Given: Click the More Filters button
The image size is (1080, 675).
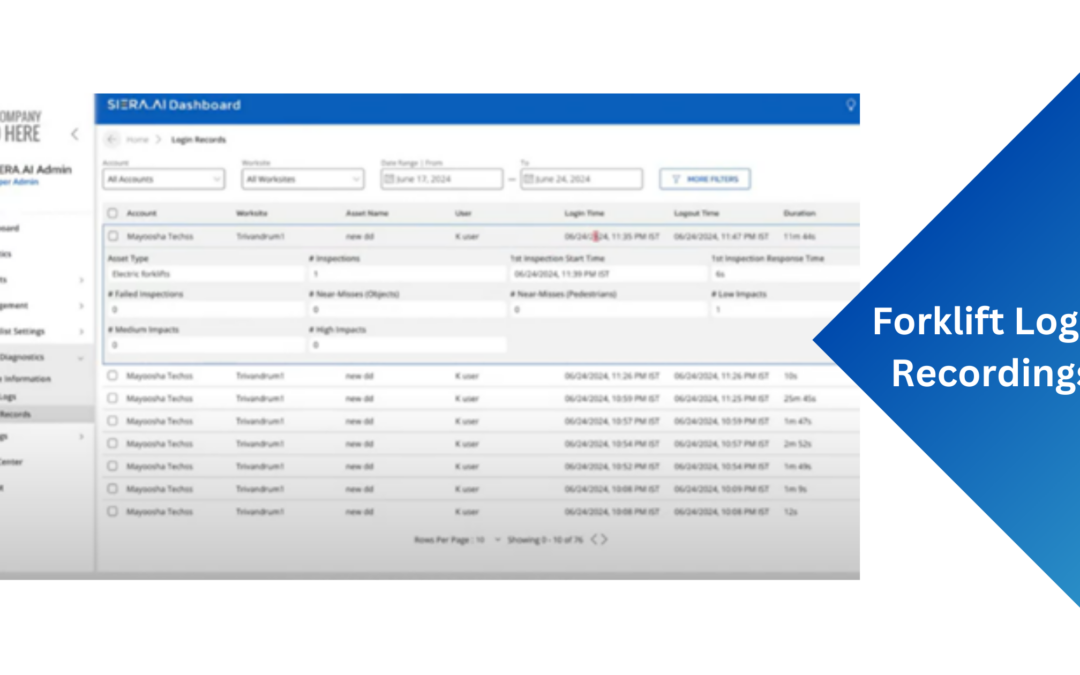Looking at the screenshot, I should click(x=705, y=179).
